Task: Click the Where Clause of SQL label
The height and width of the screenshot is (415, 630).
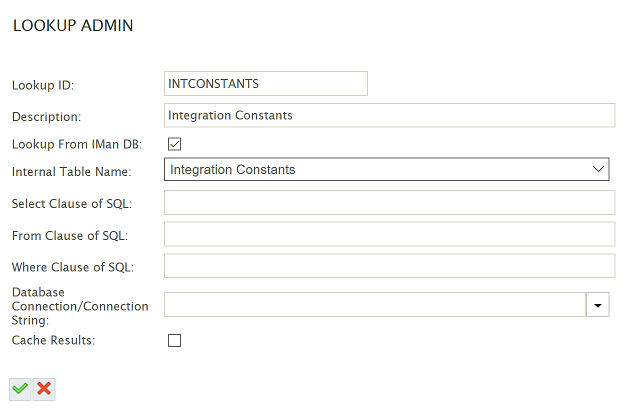Action: tap(73, 267)
